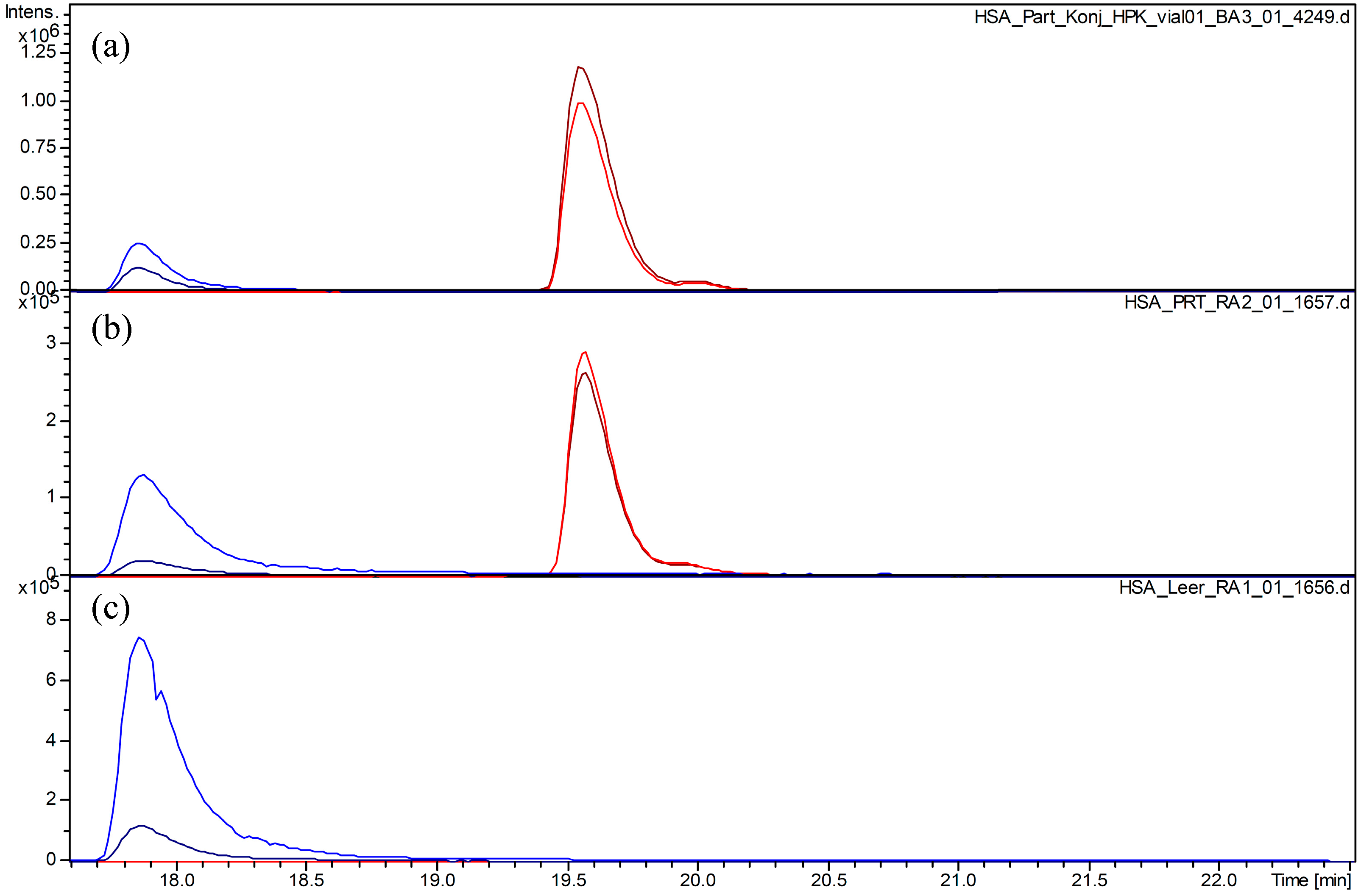1361x896 pixels.
Task: Click the tall blue peak apex in panel (b)
Action: click(x=144, y=475)
